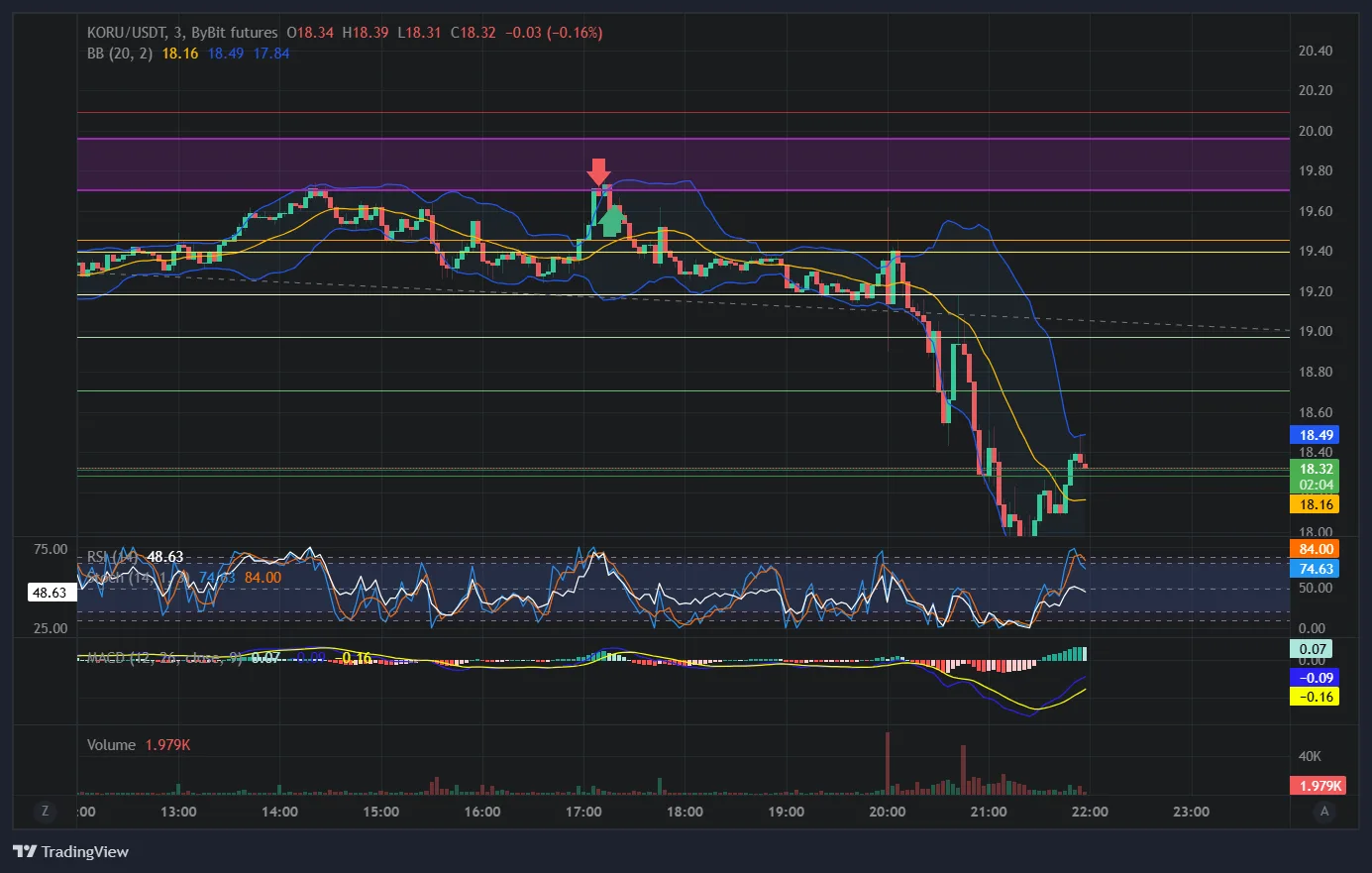Click the blue 74.63 scale label
The image size is (1372, 873).
tap(1316, 569)
